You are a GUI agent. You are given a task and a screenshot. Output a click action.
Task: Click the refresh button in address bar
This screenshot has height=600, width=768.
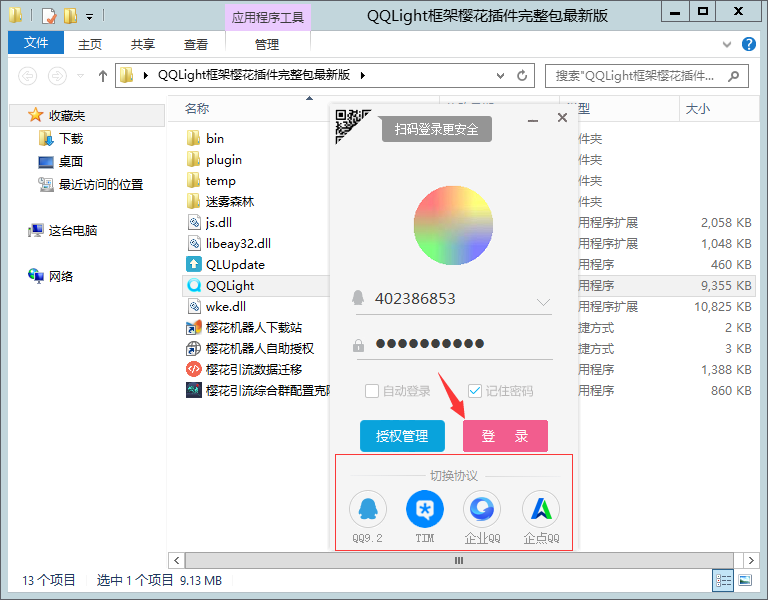click(522, 76)
